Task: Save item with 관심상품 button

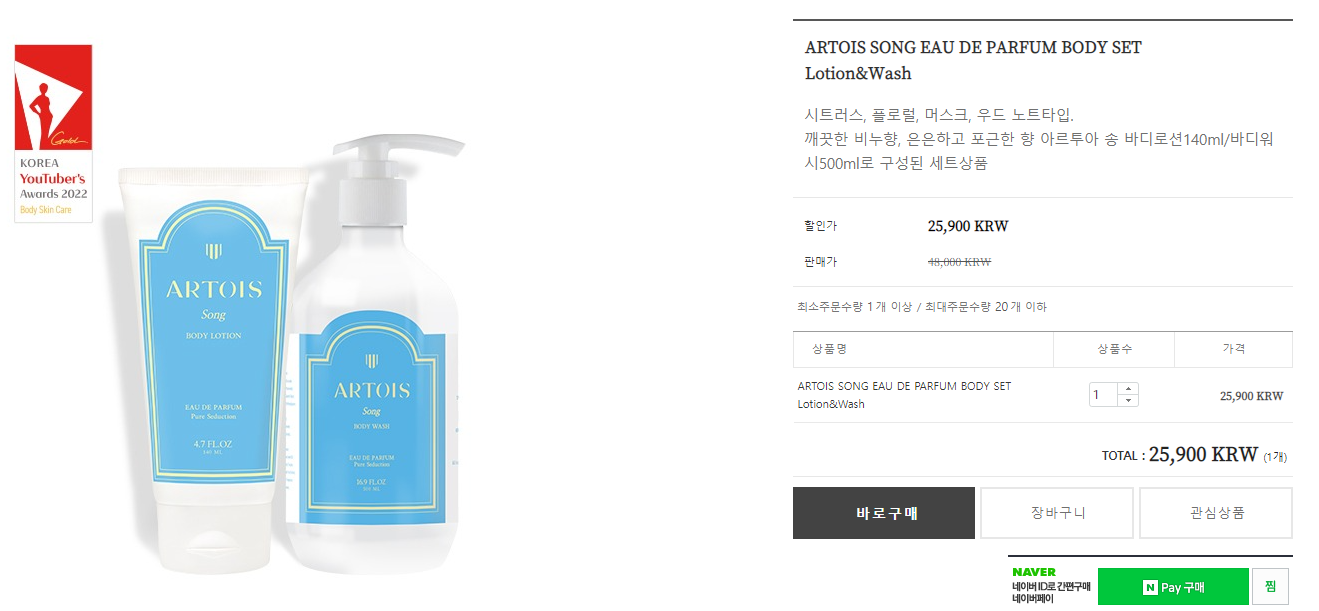Action: click(1216, 513)
